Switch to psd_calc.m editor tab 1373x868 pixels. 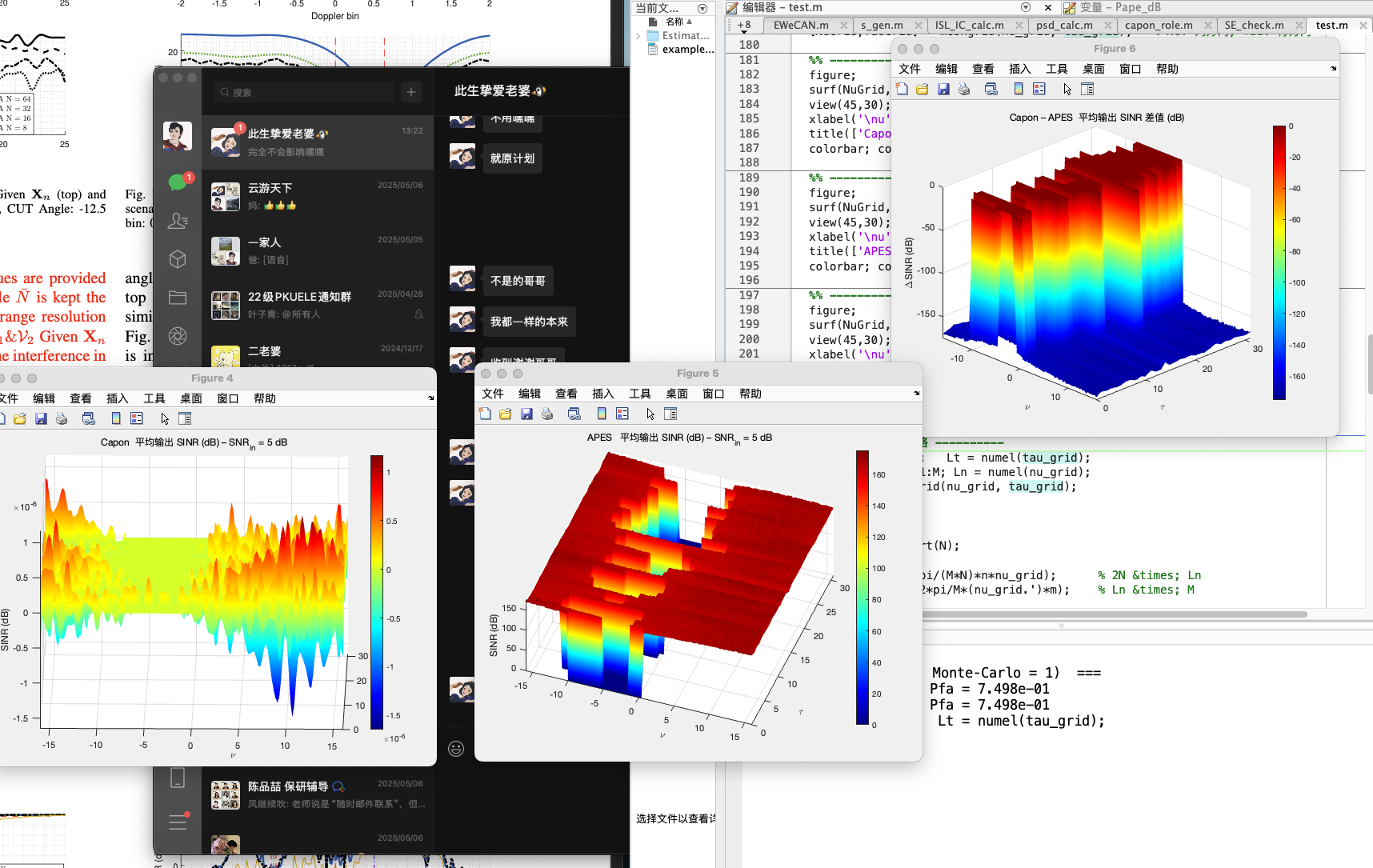[x=1064, y=26]
